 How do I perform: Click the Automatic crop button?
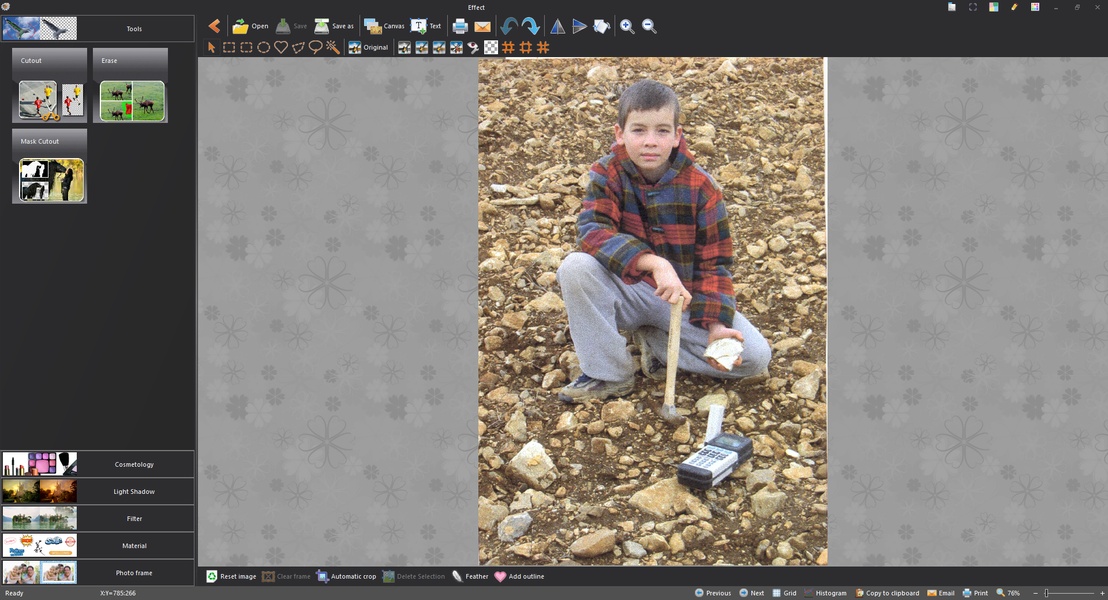346,576
